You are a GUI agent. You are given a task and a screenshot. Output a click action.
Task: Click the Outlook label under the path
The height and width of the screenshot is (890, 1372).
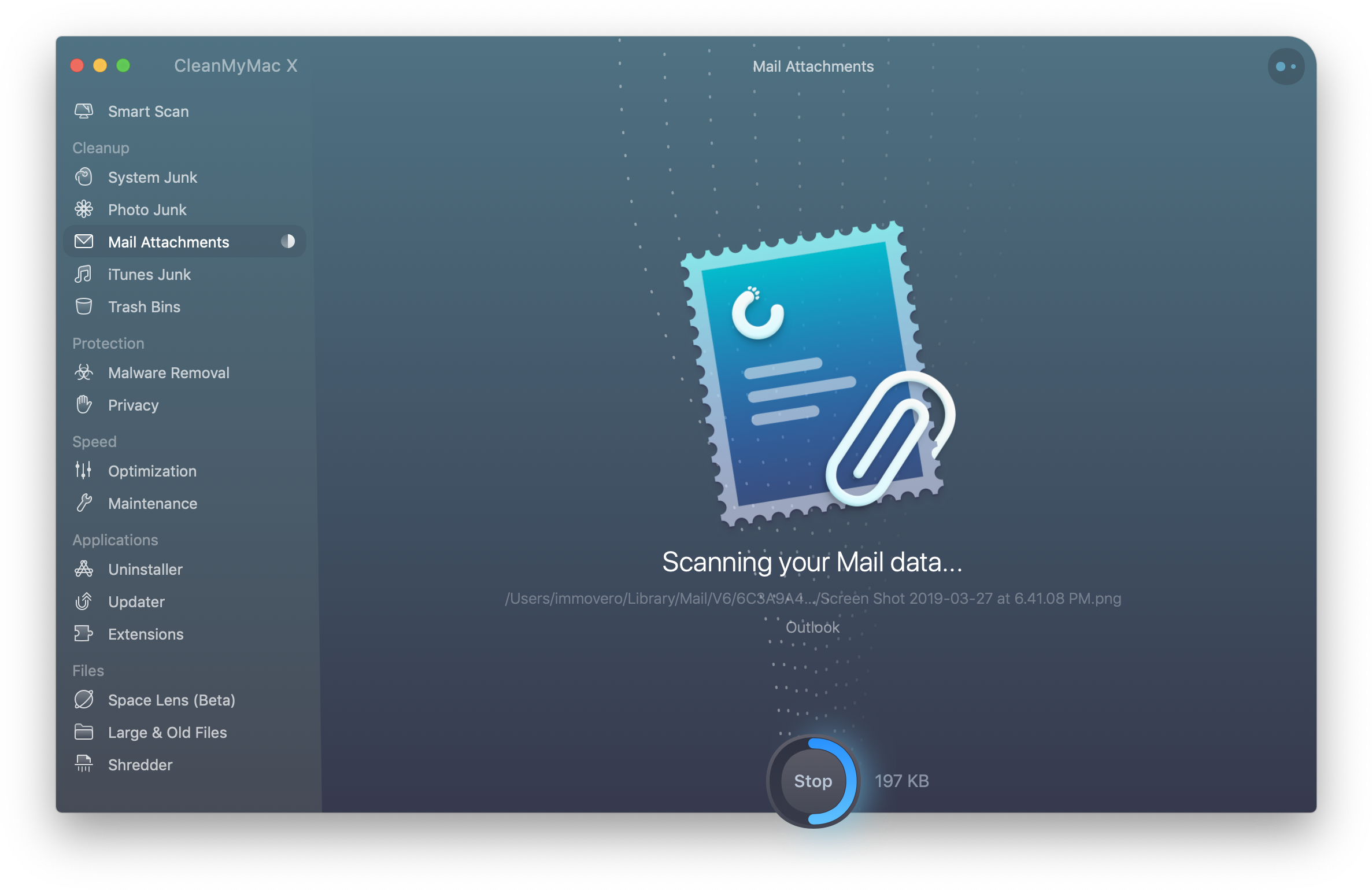[x=812, y=627]
